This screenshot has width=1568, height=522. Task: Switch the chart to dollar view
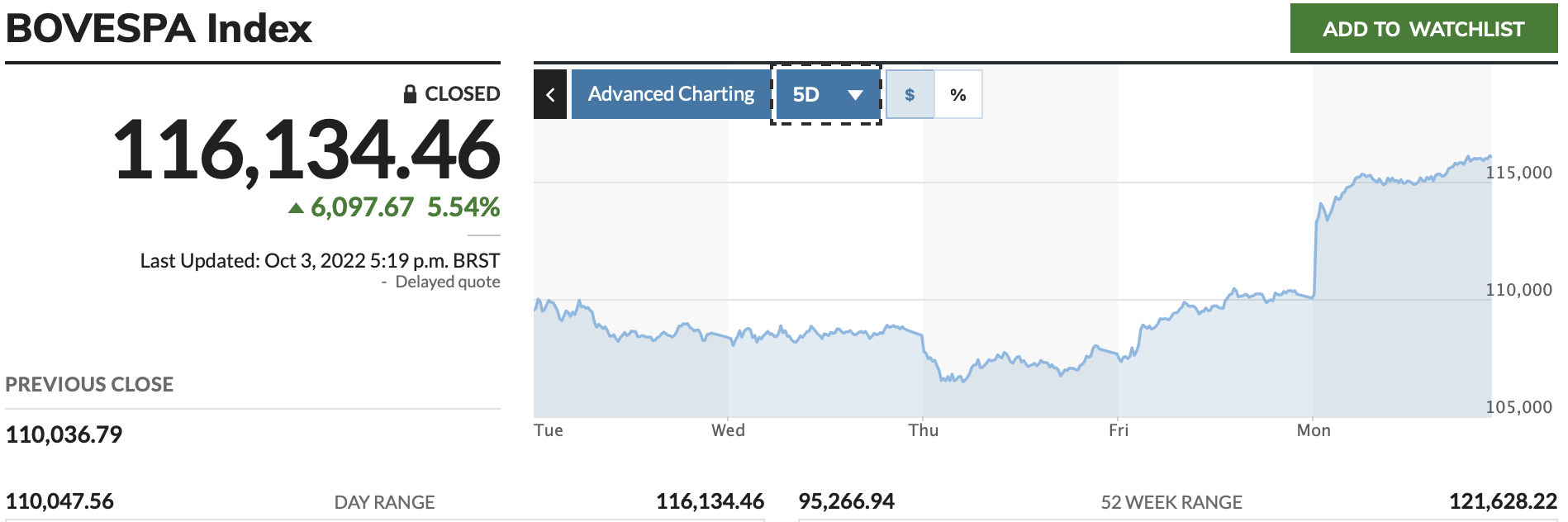tap(910, 95)
